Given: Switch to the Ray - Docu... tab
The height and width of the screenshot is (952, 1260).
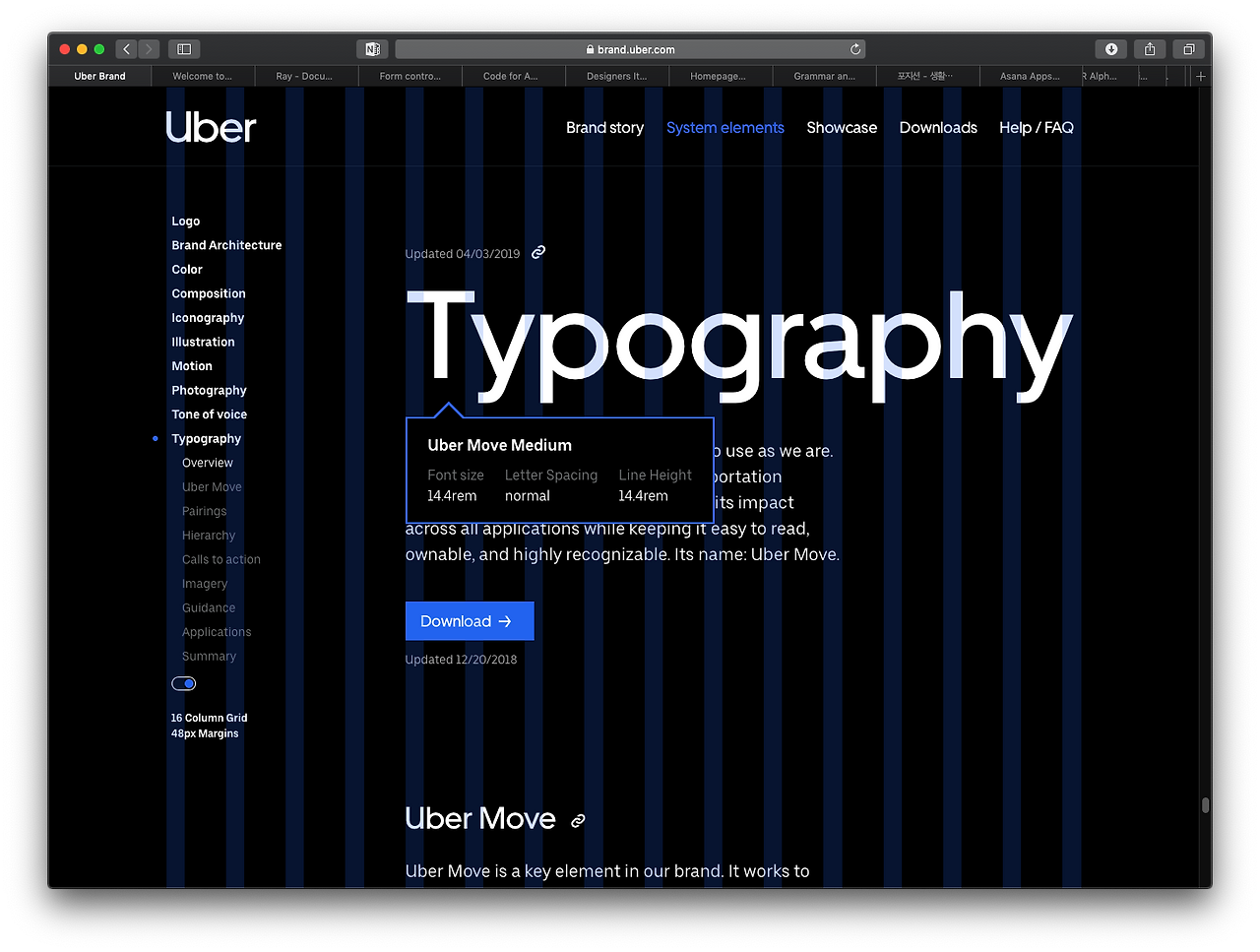Looking at the screenshot, I should [305, 76].
